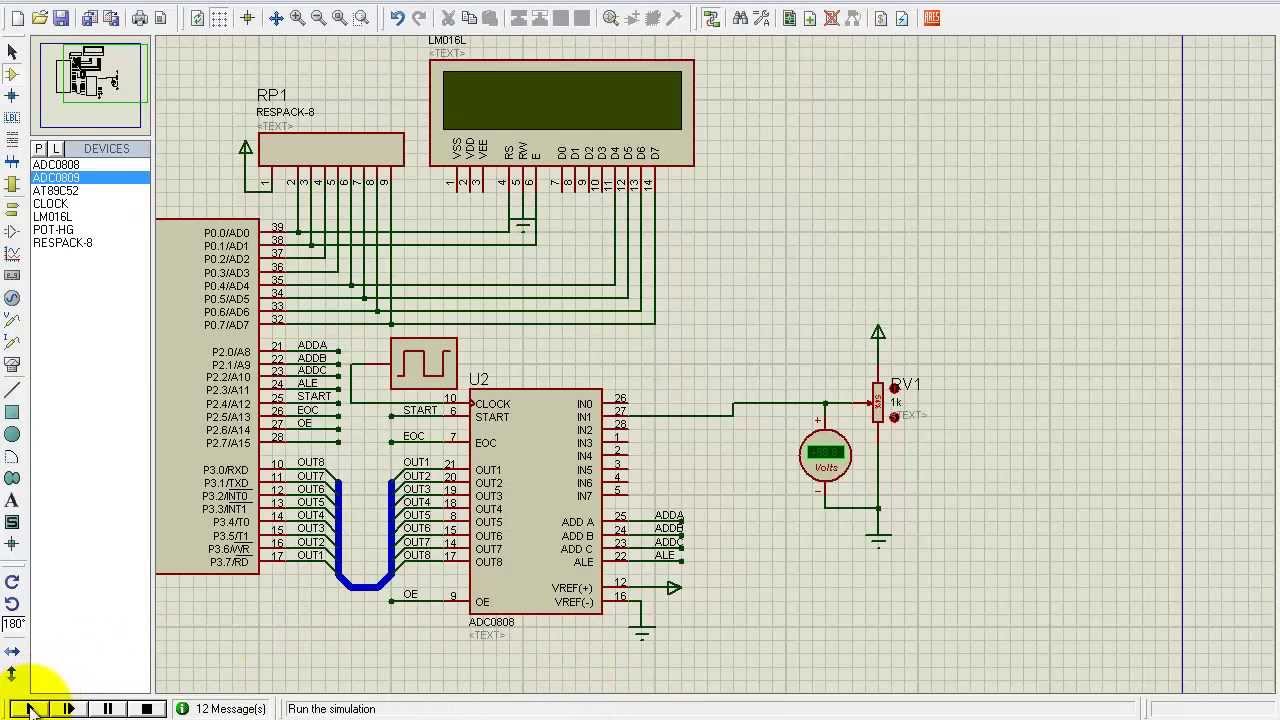Run electrical rules check
1280x720 pixels.
(x=903, y=18)
